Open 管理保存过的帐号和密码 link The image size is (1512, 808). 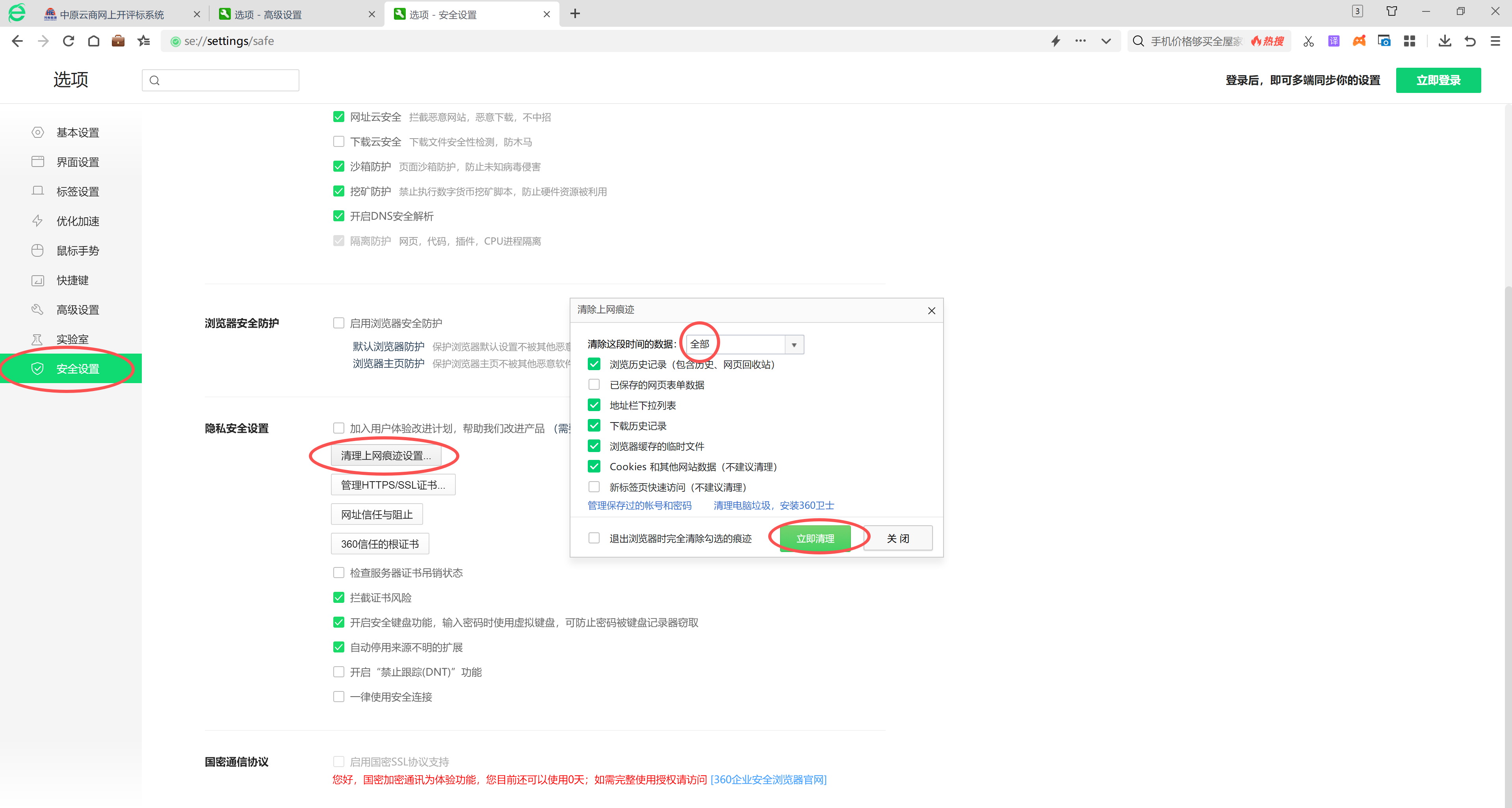click(639, 505)
